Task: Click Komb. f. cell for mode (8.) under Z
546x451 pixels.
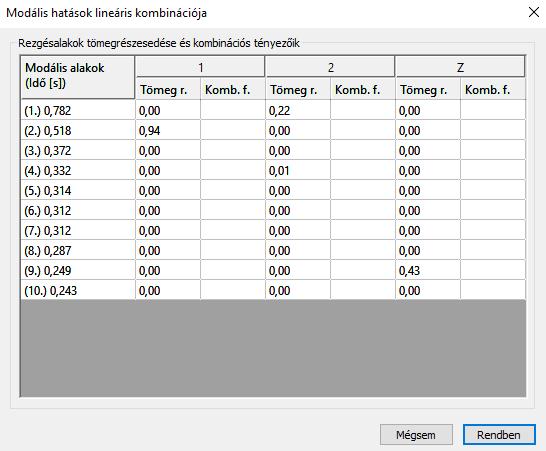Action: tap(493, 251)
